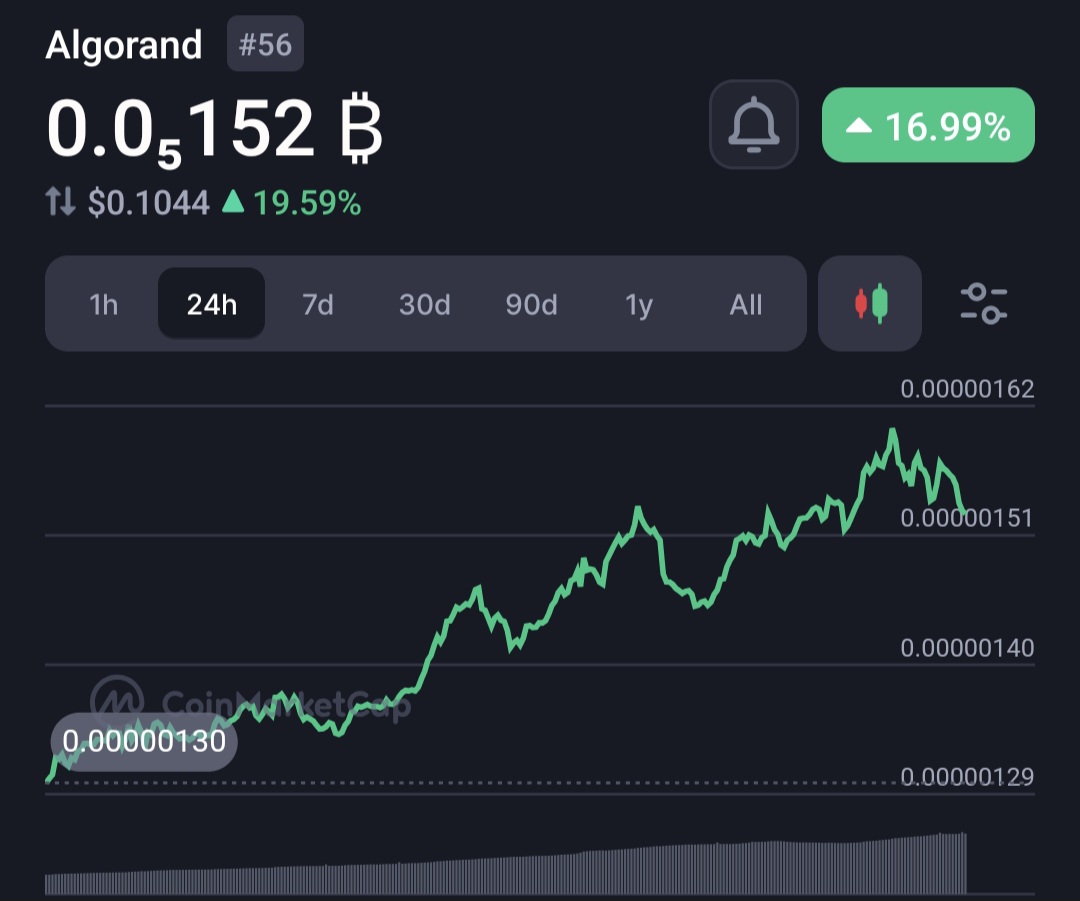The width and height of the screenshot is (1080, 901).
Task: View the 1y price history
Action: point(639,304)
